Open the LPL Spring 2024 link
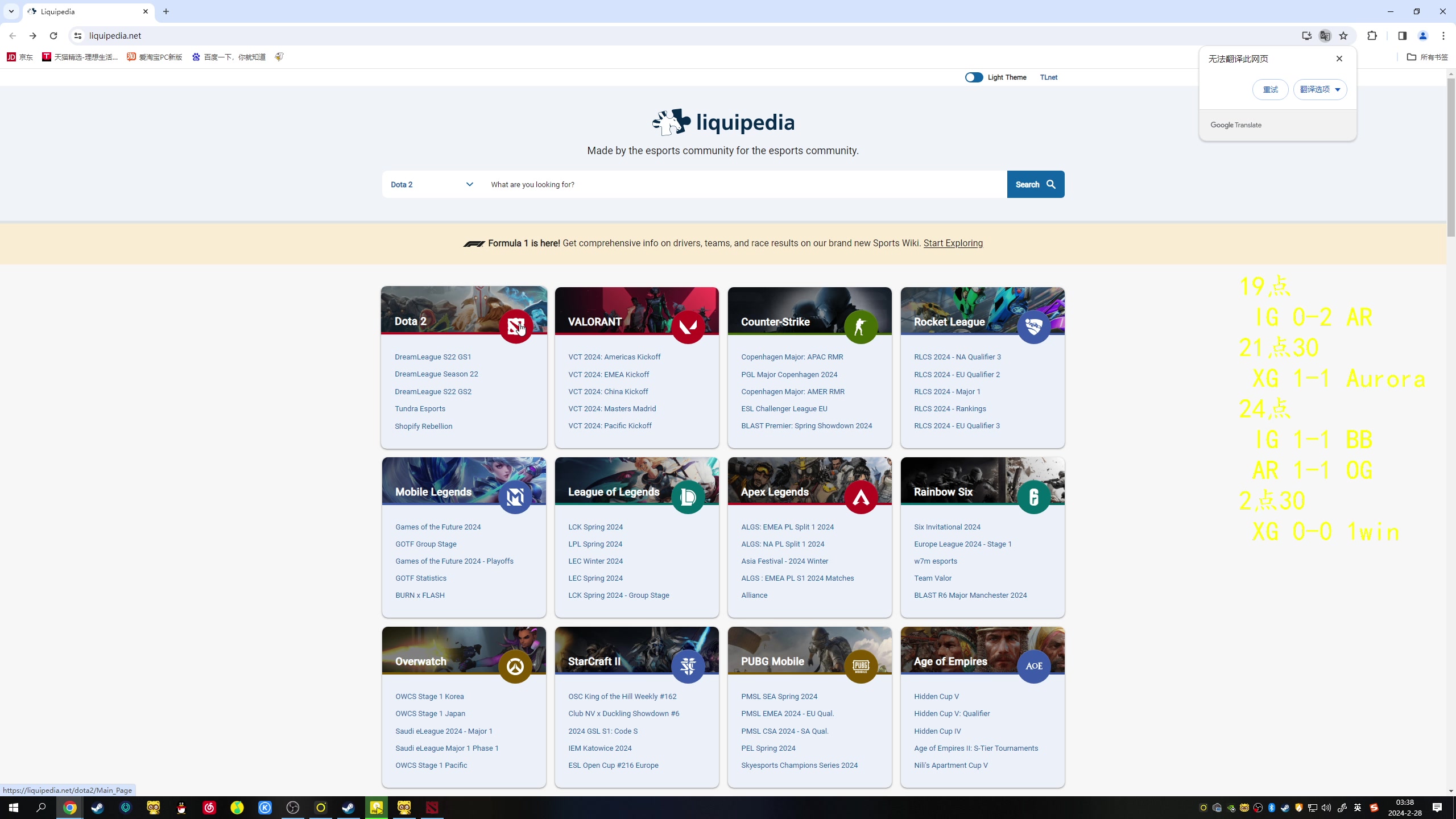Viewport: 1456px width, 819px height. click(595, 544)
